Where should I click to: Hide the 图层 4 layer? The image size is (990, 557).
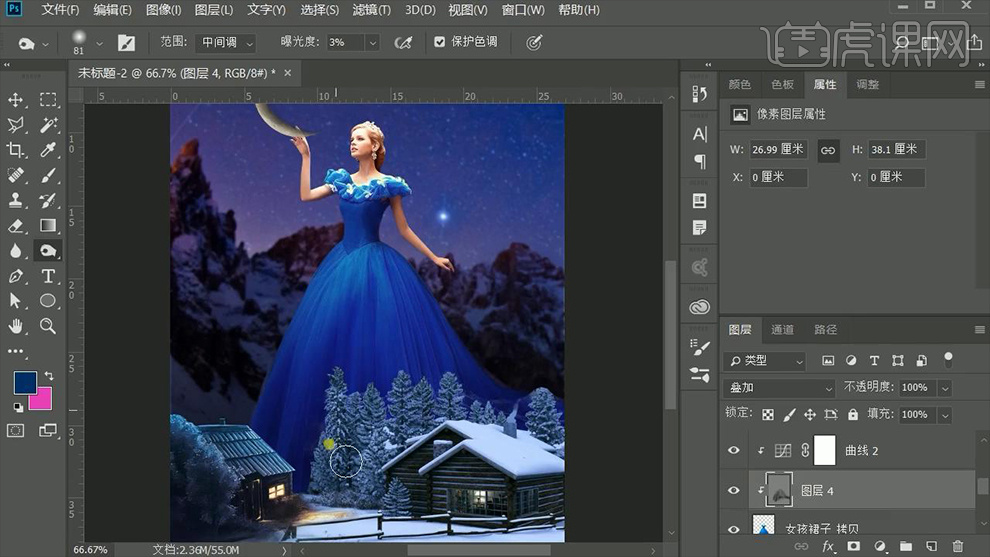point(734,491)
